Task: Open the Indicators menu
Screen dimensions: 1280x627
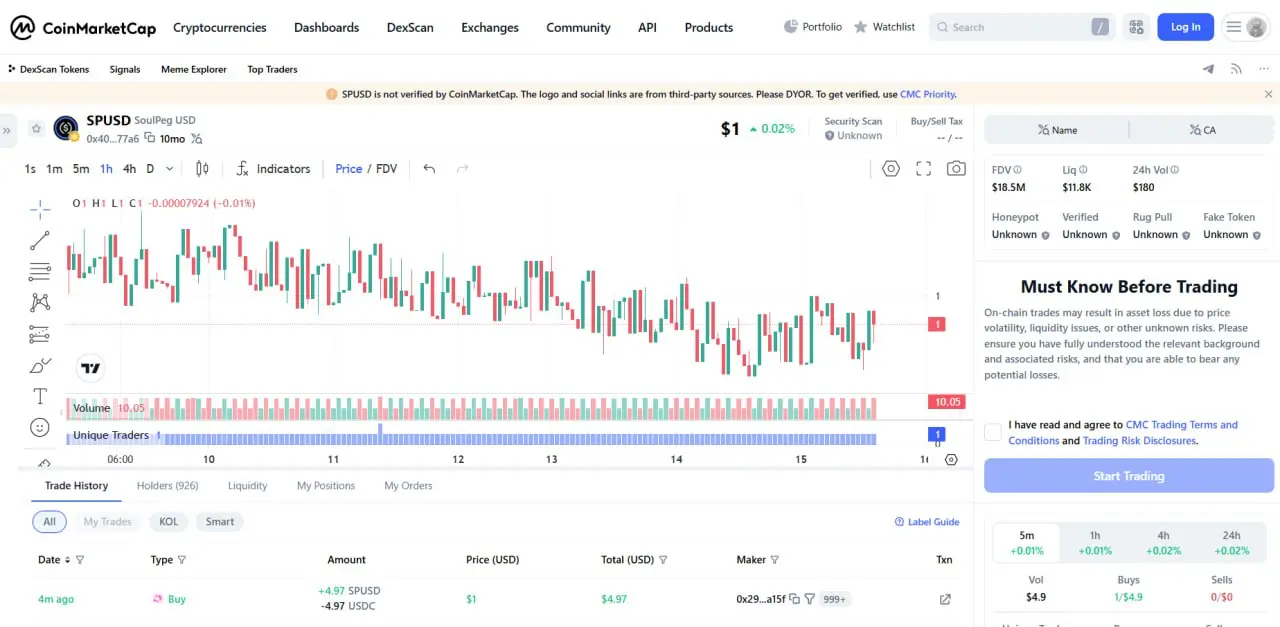Action: pyautogui.click(x=273, y=169)
